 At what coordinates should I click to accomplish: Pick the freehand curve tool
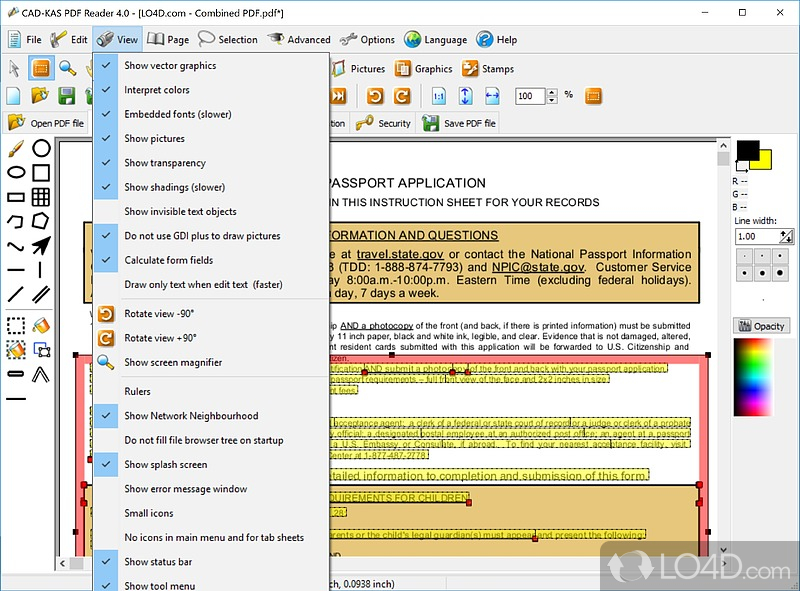click(15, 247)
